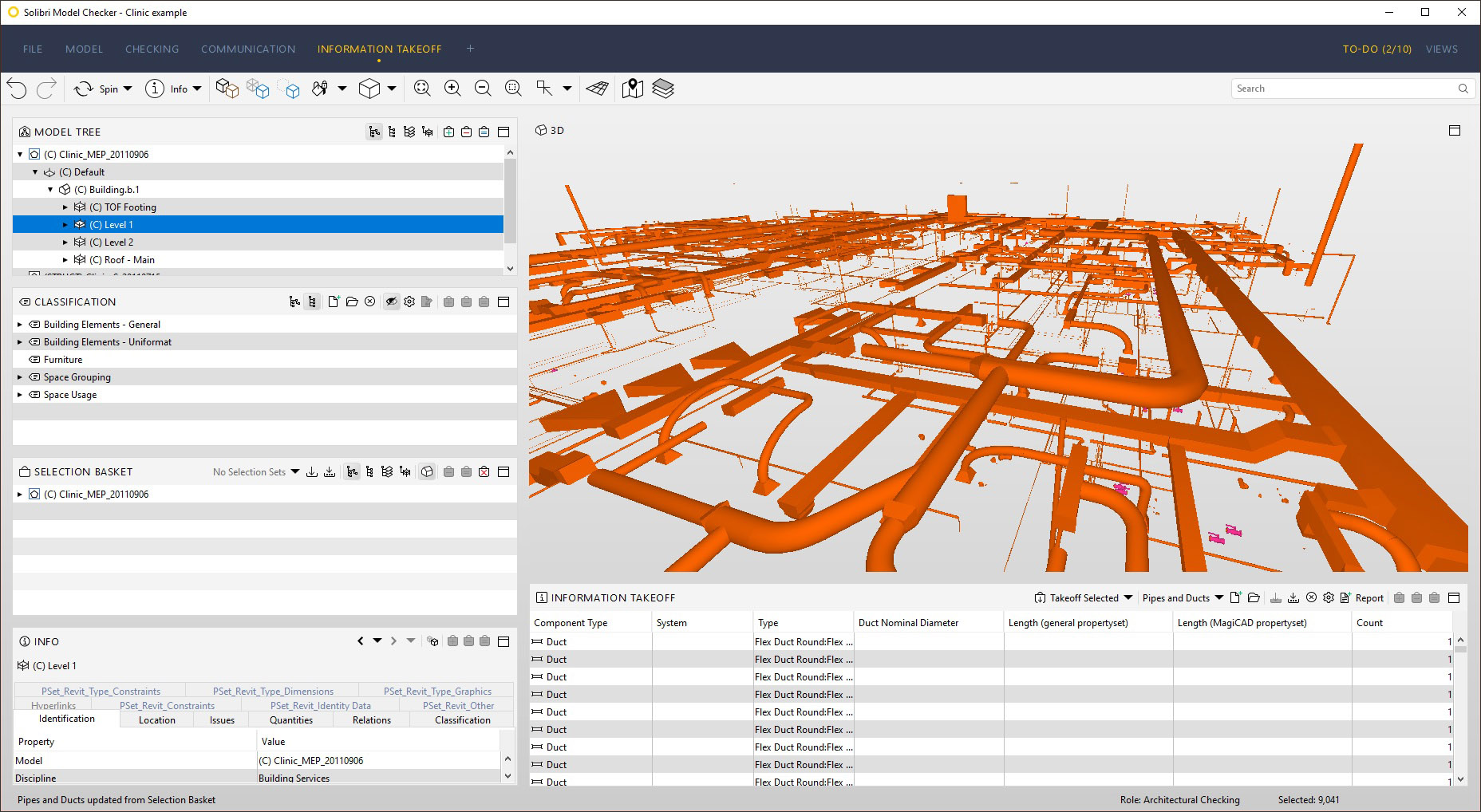Image resolution: width=1481 pixels, height=812 pixels.
Task: Open the FILE menu
Action: pos(33,49)
